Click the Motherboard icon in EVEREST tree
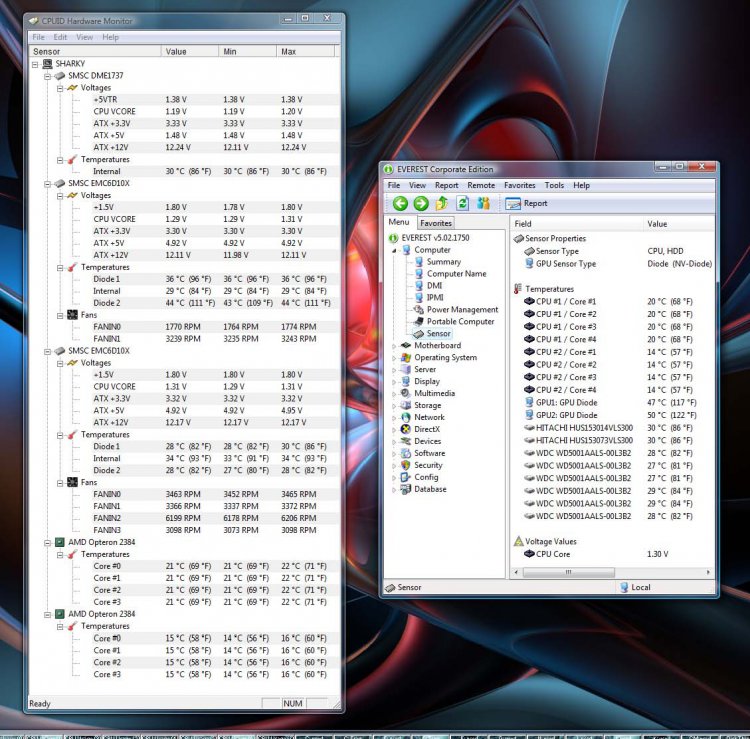 pyautogui.click(x=406, y=345)
